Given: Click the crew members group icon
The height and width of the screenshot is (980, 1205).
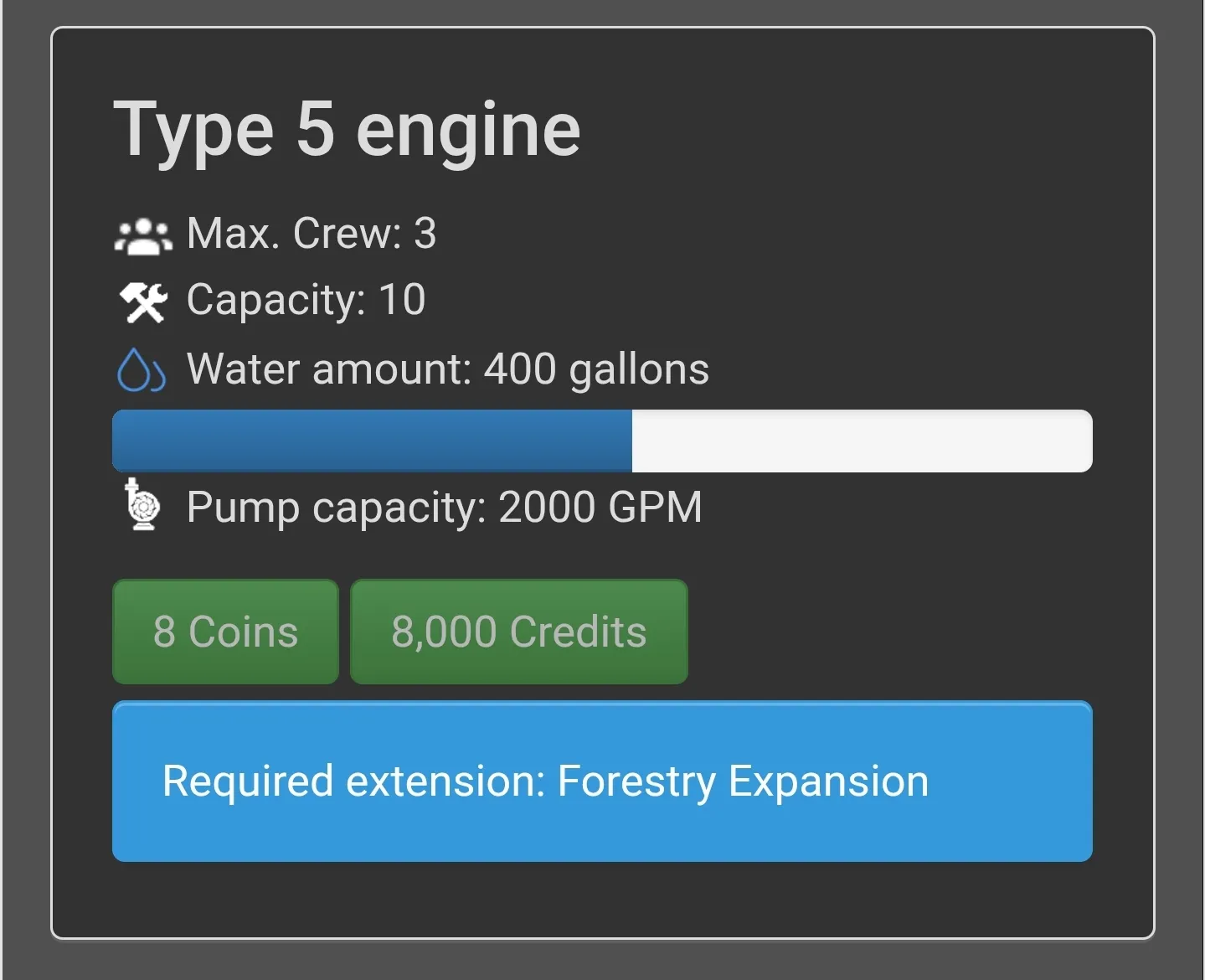Looking at the screenshot, I should tap(143, 235).
